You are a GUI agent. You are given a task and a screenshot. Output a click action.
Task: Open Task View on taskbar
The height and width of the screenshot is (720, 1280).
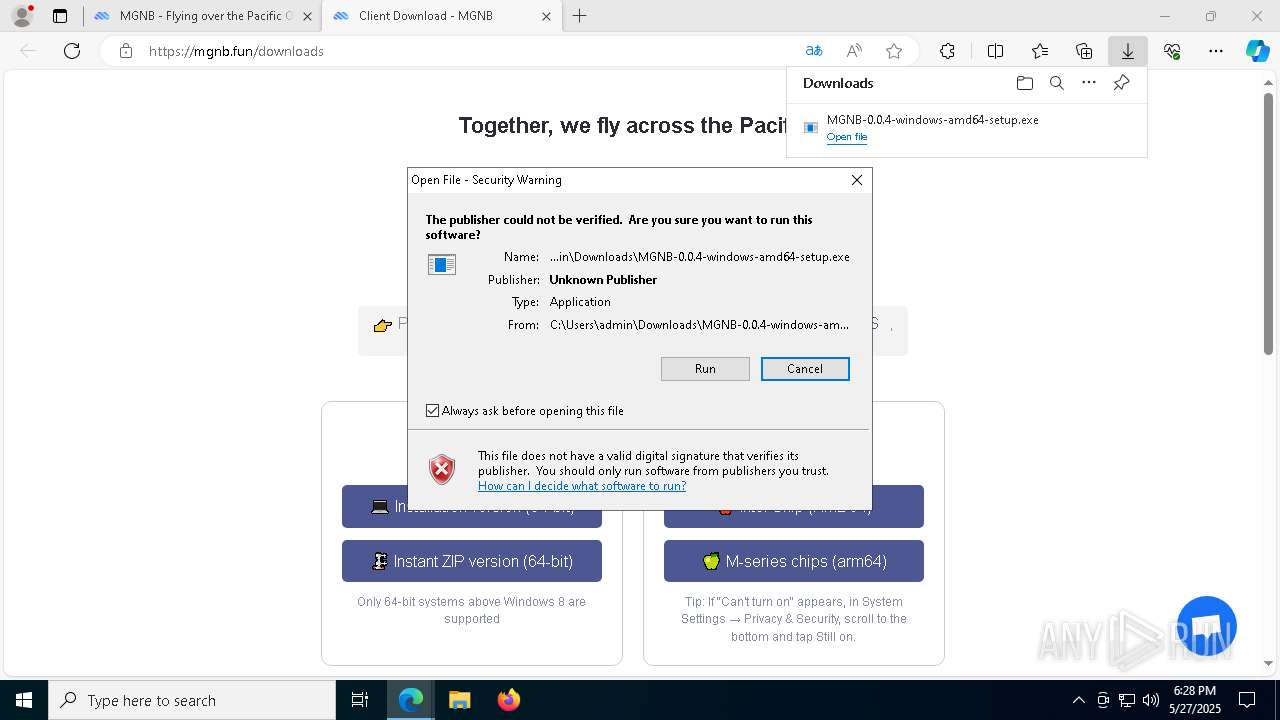click(360, 700)
